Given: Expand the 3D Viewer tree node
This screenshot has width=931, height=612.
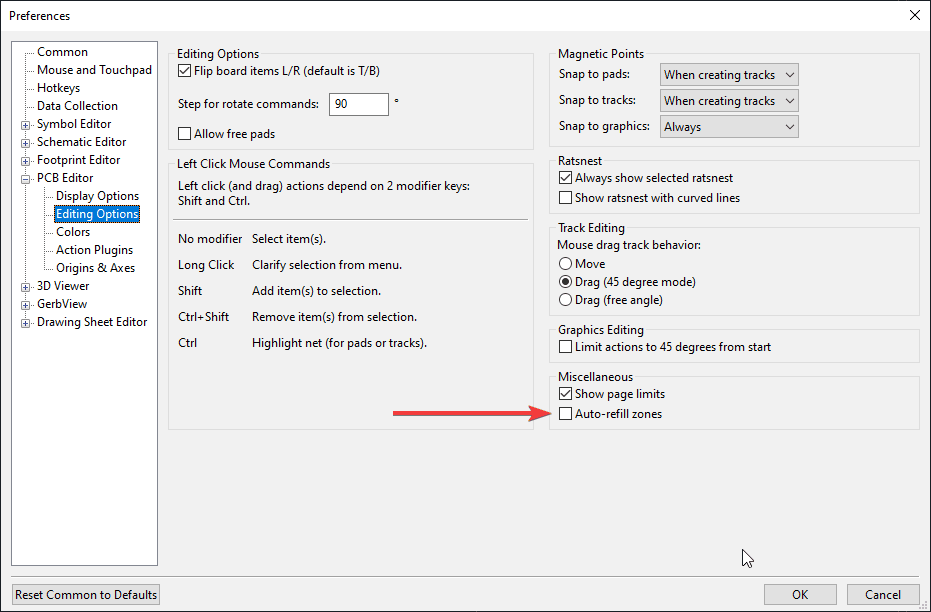Looking at the screenshot, I should point(26,287).
